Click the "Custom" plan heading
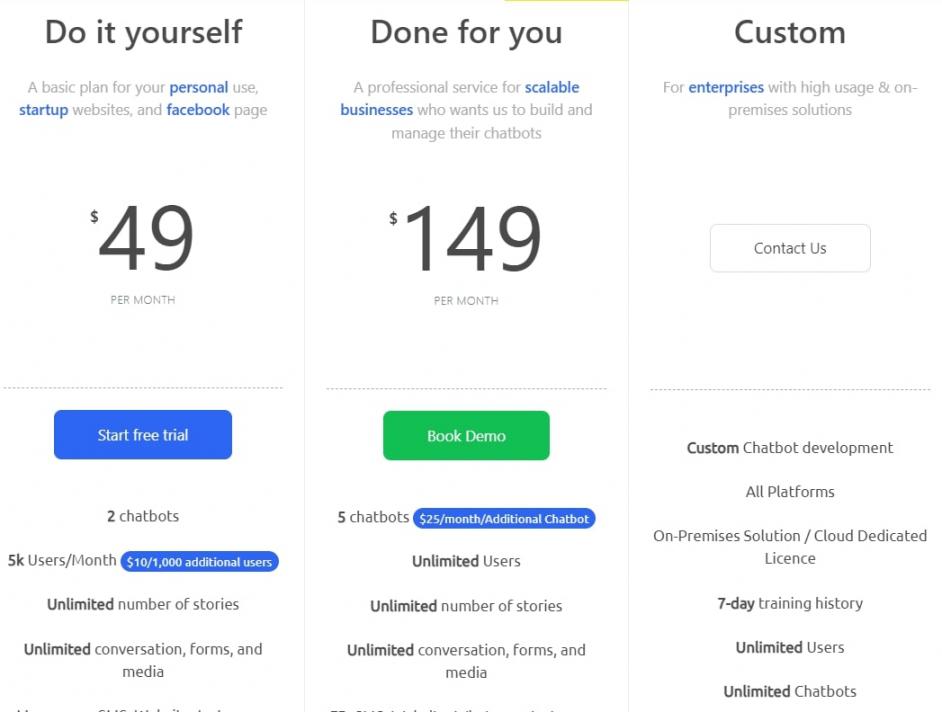Viewport: 942px width, 712px height. (x=790, y=32)
